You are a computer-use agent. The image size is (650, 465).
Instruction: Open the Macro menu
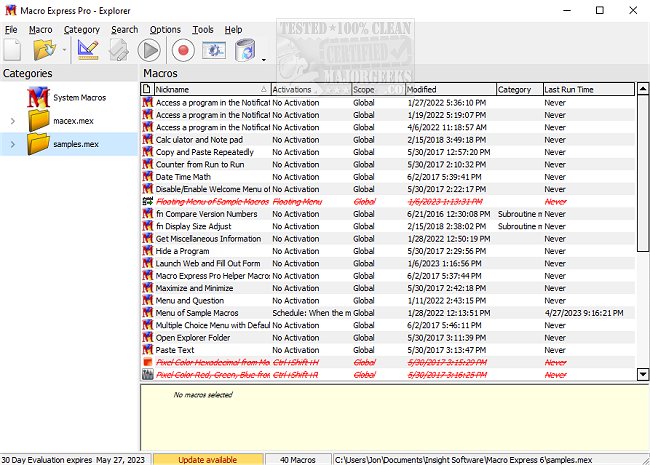[41, 30]
